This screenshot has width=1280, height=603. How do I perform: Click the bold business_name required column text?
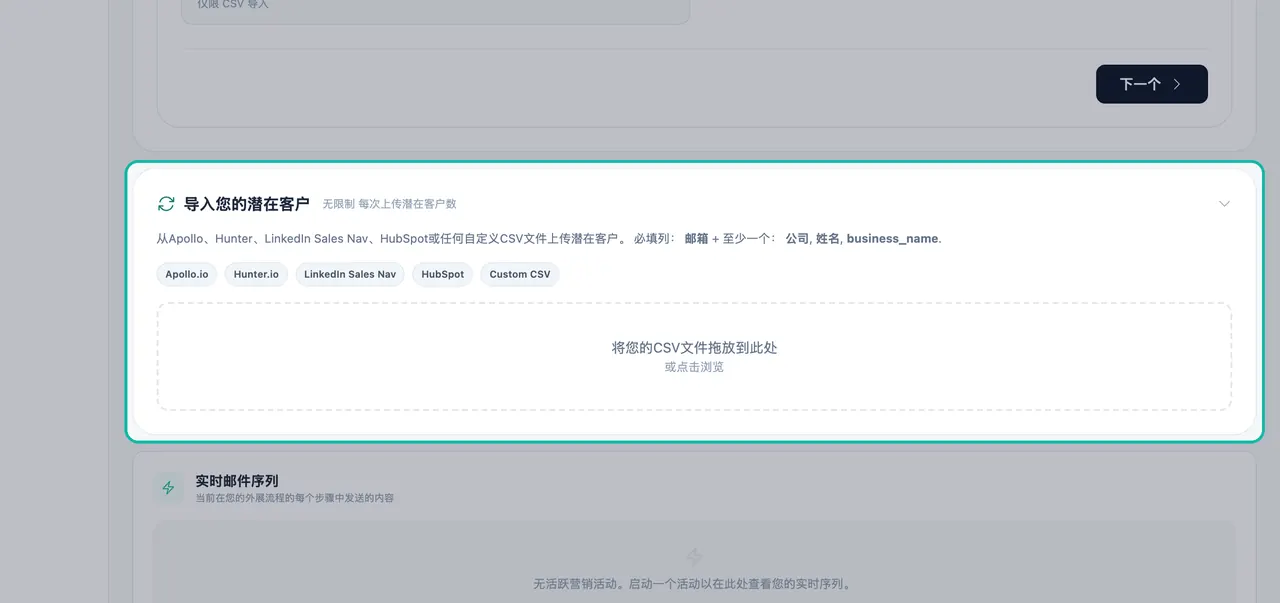coord(892,239)
